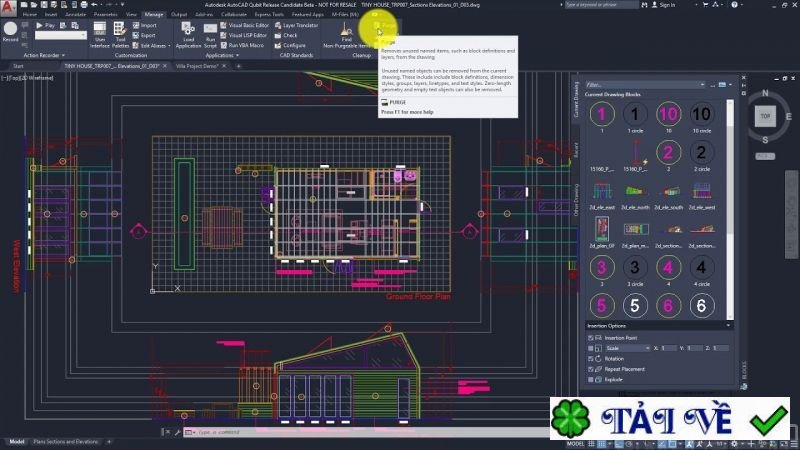Toggle the Rotation checkbox

[x=590, y=359]
